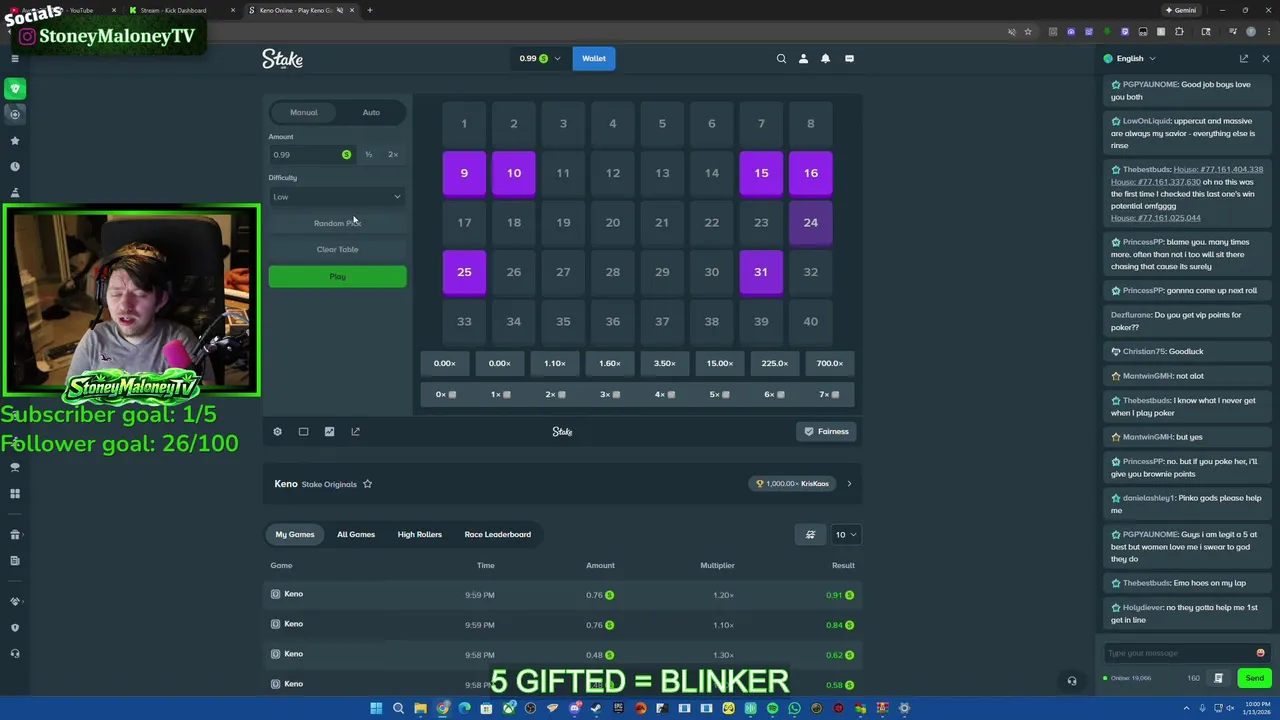Deselect Keno tile 24

811,222
